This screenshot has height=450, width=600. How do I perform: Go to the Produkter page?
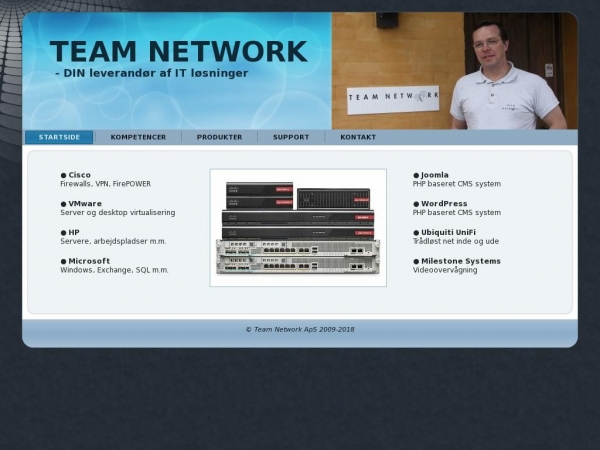click(219, 137)
